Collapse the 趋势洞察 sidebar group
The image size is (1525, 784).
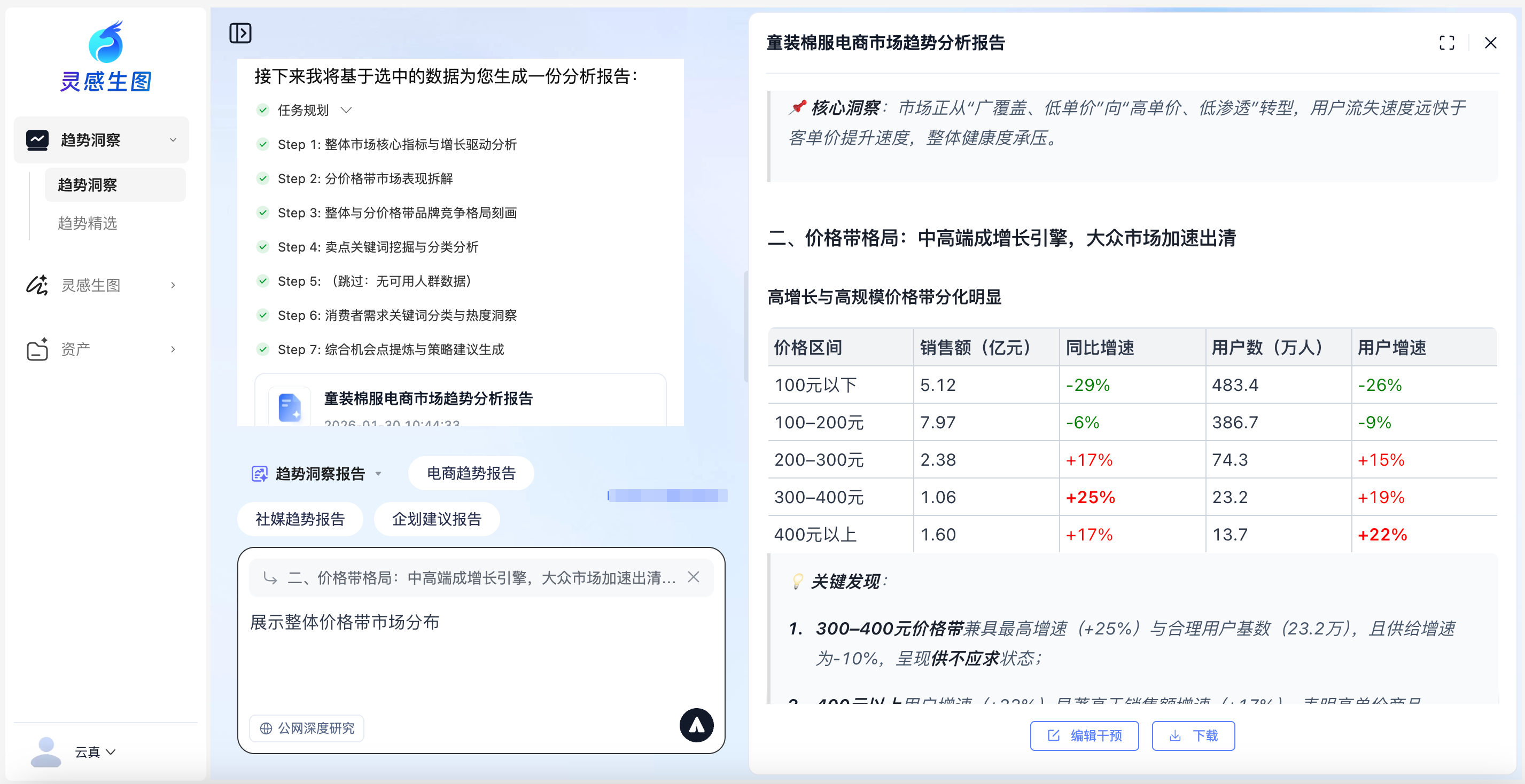(173, 139)
